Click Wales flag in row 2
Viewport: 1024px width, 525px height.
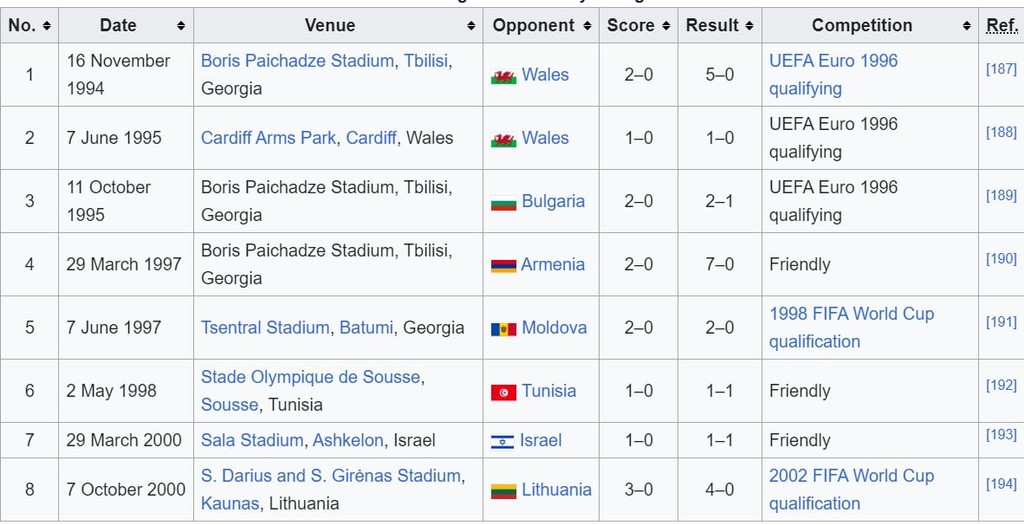click(504, 140)
